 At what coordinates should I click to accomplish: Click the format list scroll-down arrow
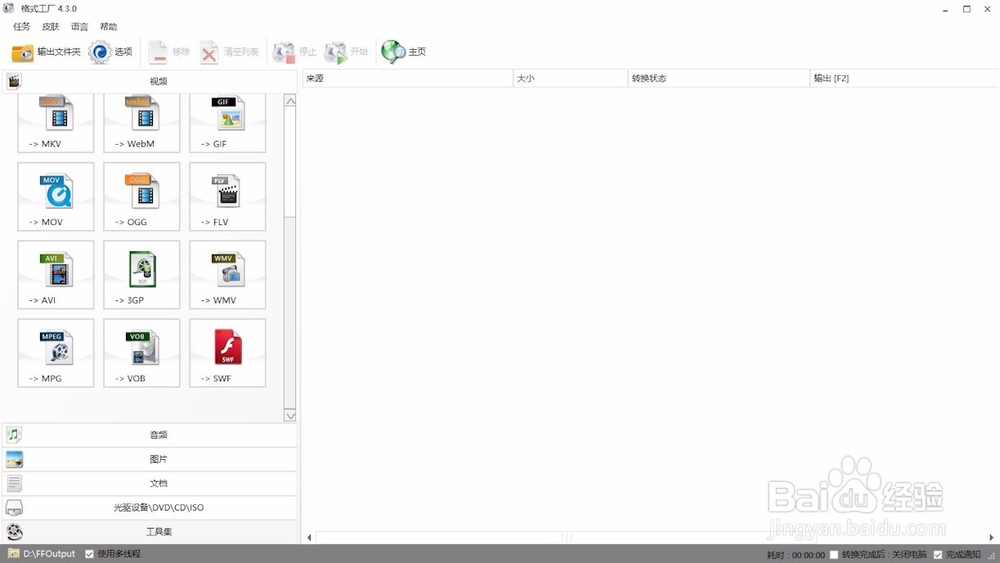(290, 416)
